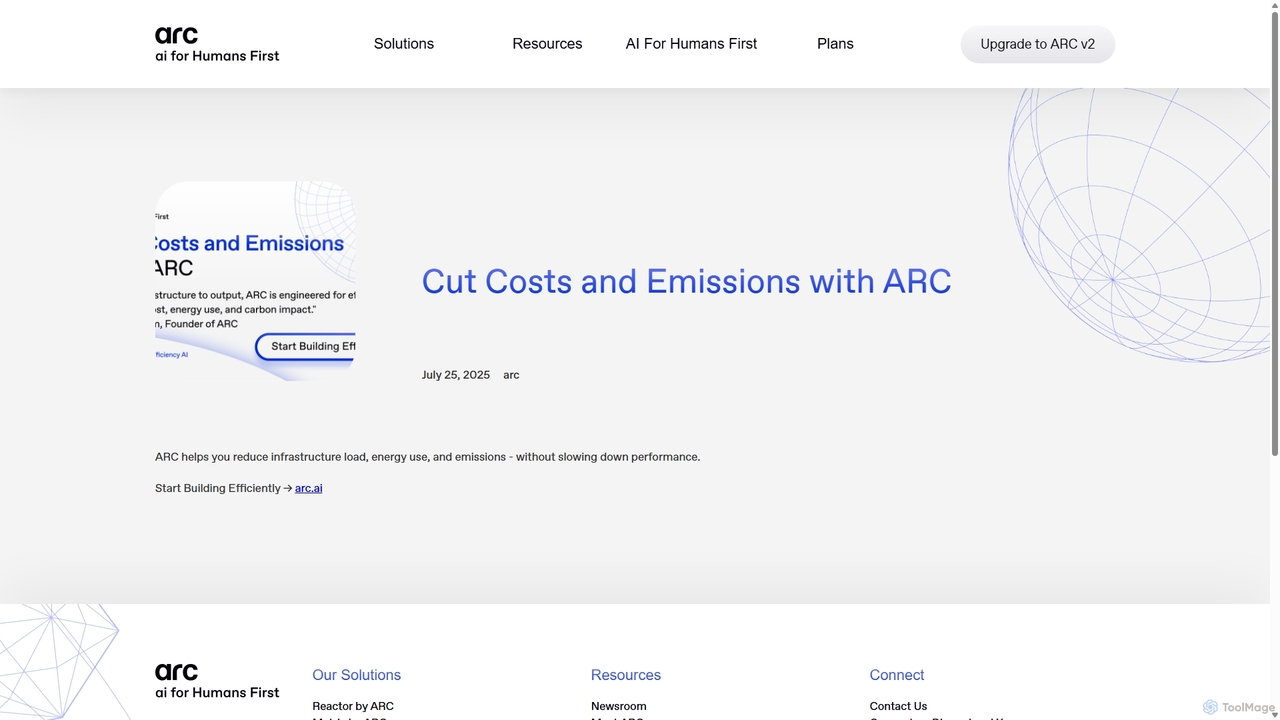Select the July 25, 2025 date

point(456,375)
